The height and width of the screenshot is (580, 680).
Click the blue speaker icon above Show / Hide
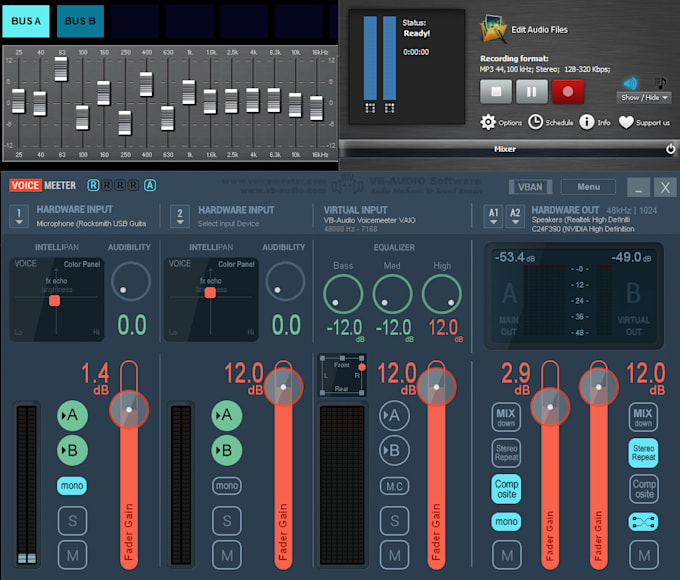tap(630, 83)
